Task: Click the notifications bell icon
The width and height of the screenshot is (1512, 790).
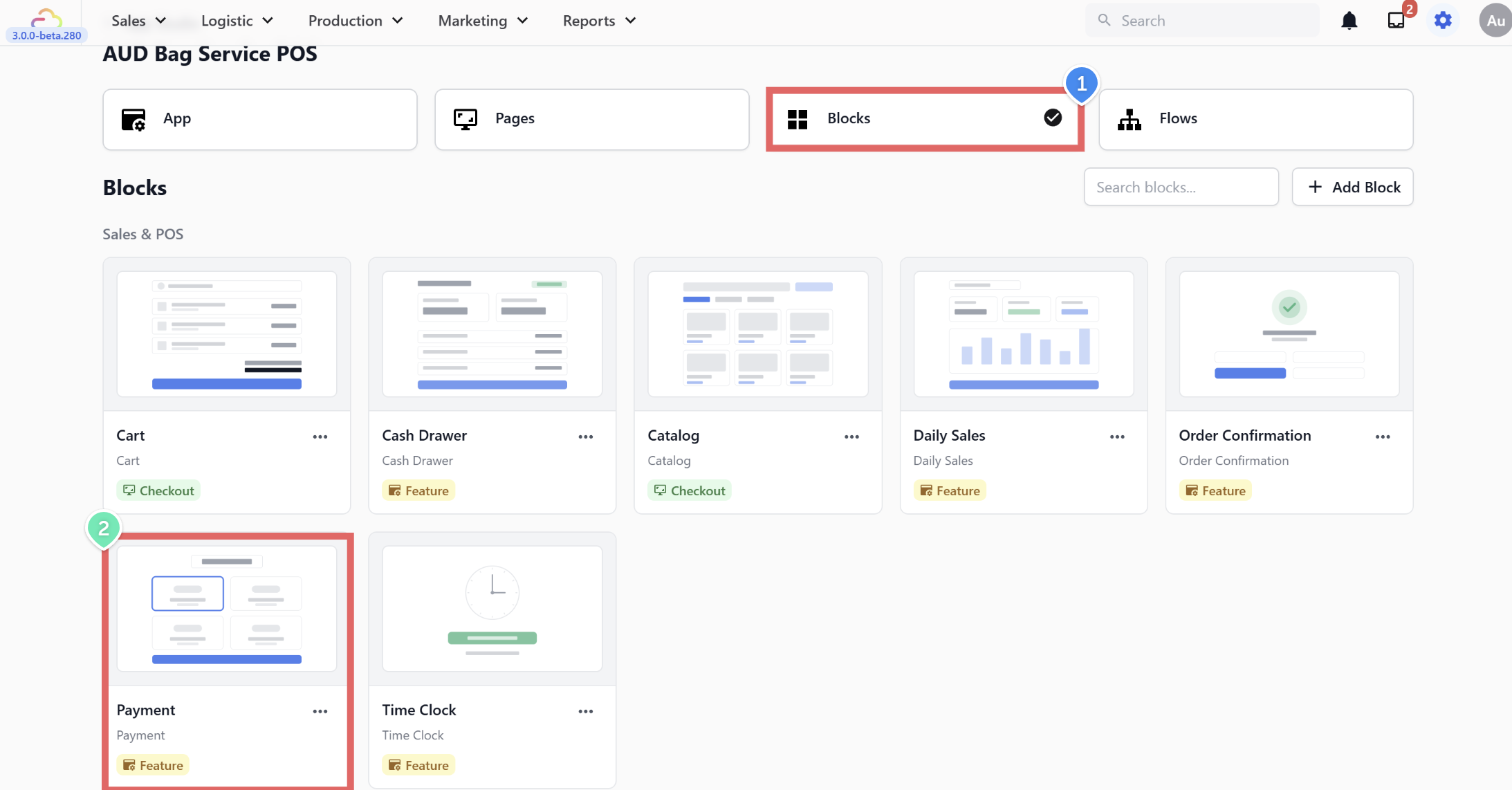Action: (1349, 21)
